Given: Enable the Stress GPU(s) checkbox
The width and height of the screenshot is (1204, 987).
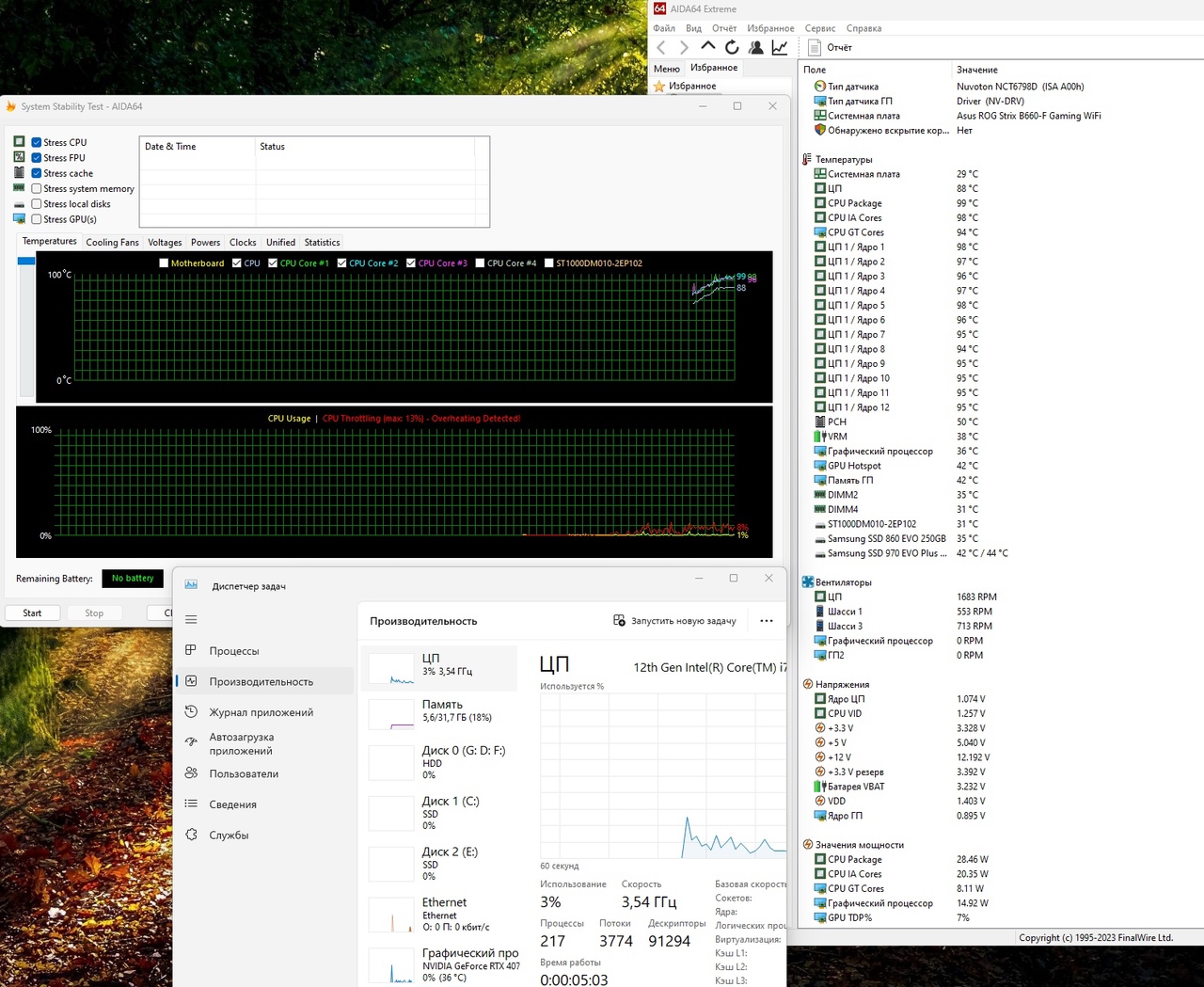Looking at the screenshot, I should [37, 219].
